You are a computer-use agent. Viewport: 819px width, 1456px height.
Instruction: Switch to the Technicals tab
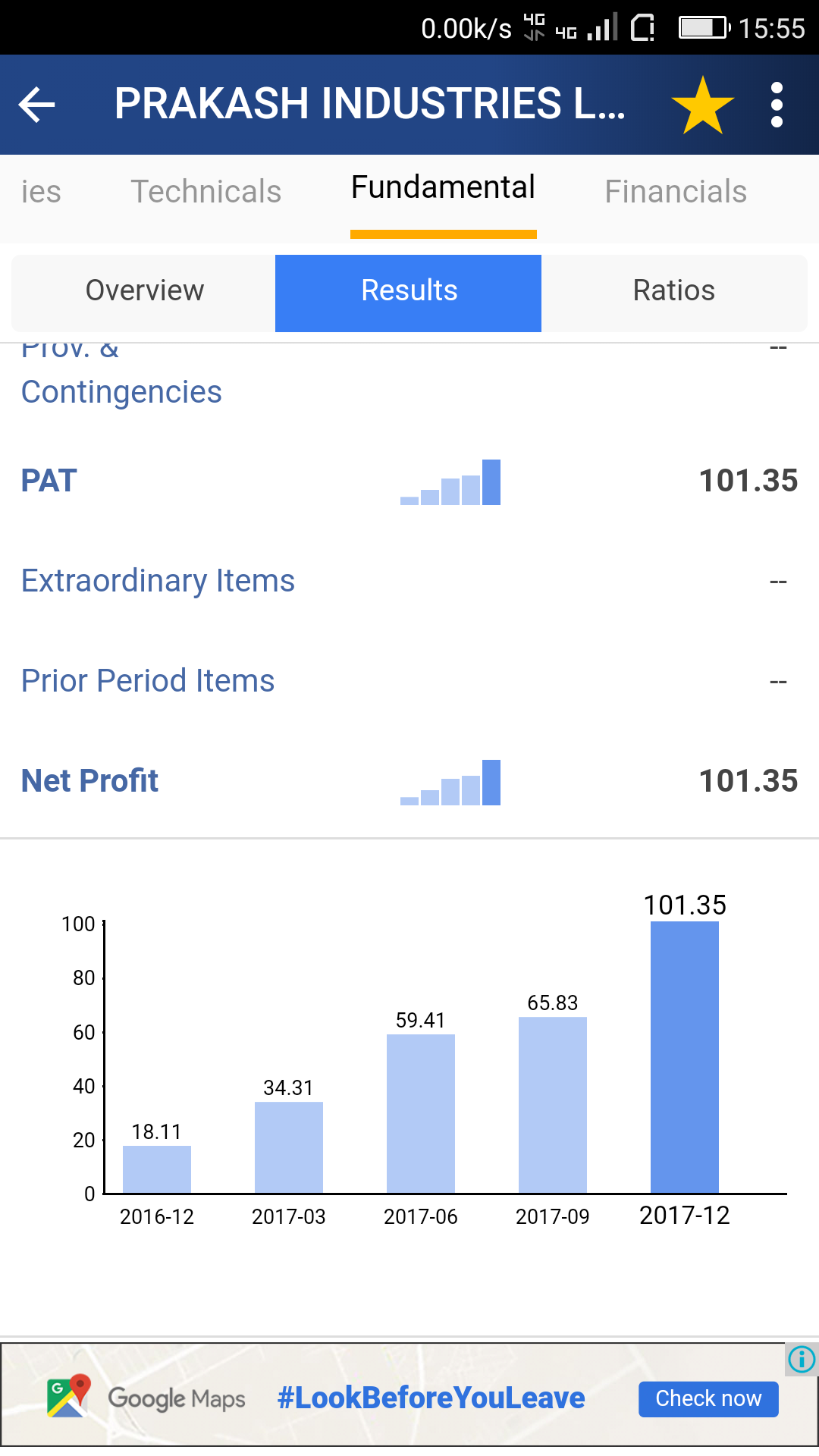point(206,192)
